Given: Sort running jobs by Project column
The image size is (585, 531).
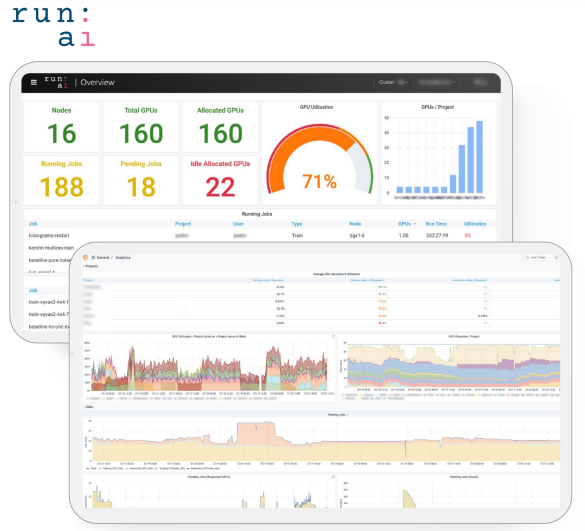Looking at the screenshot, I should click(183, 224).
